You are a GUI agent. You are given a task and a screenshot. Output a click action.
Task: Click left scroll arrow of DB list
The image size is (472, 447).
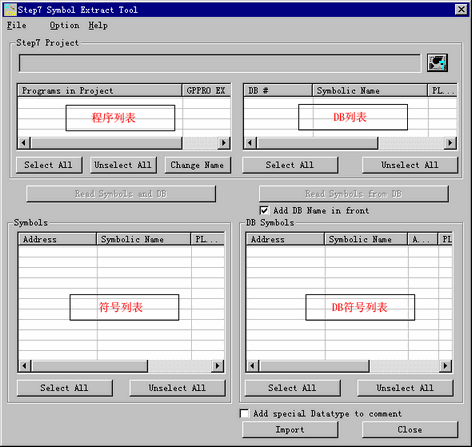tap(250, 143)
